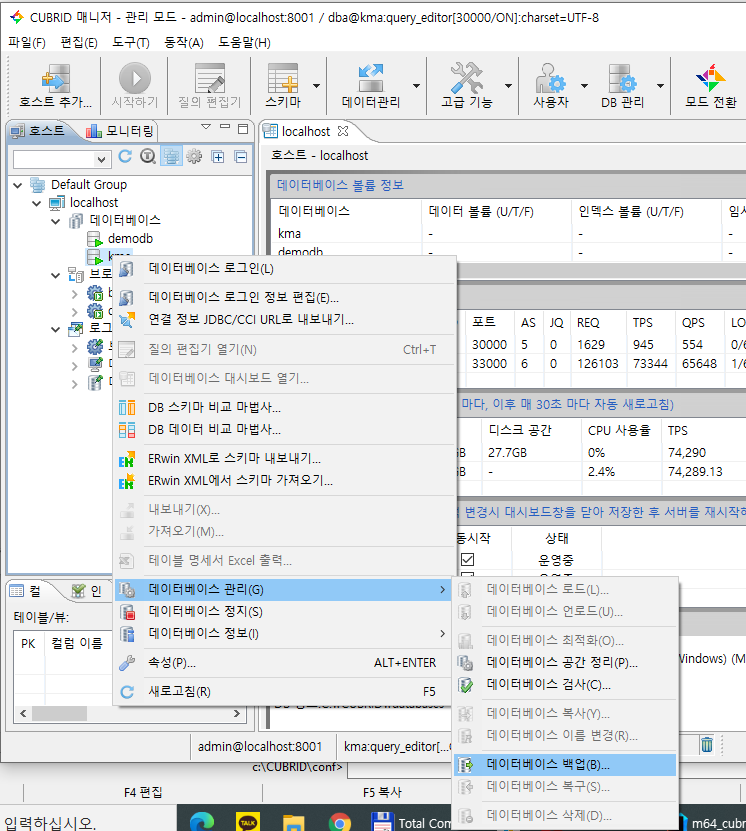The width and height of the screenshot is (746, 831).
Task: Open the host panel view menu triangle
Action: point(206,127)
